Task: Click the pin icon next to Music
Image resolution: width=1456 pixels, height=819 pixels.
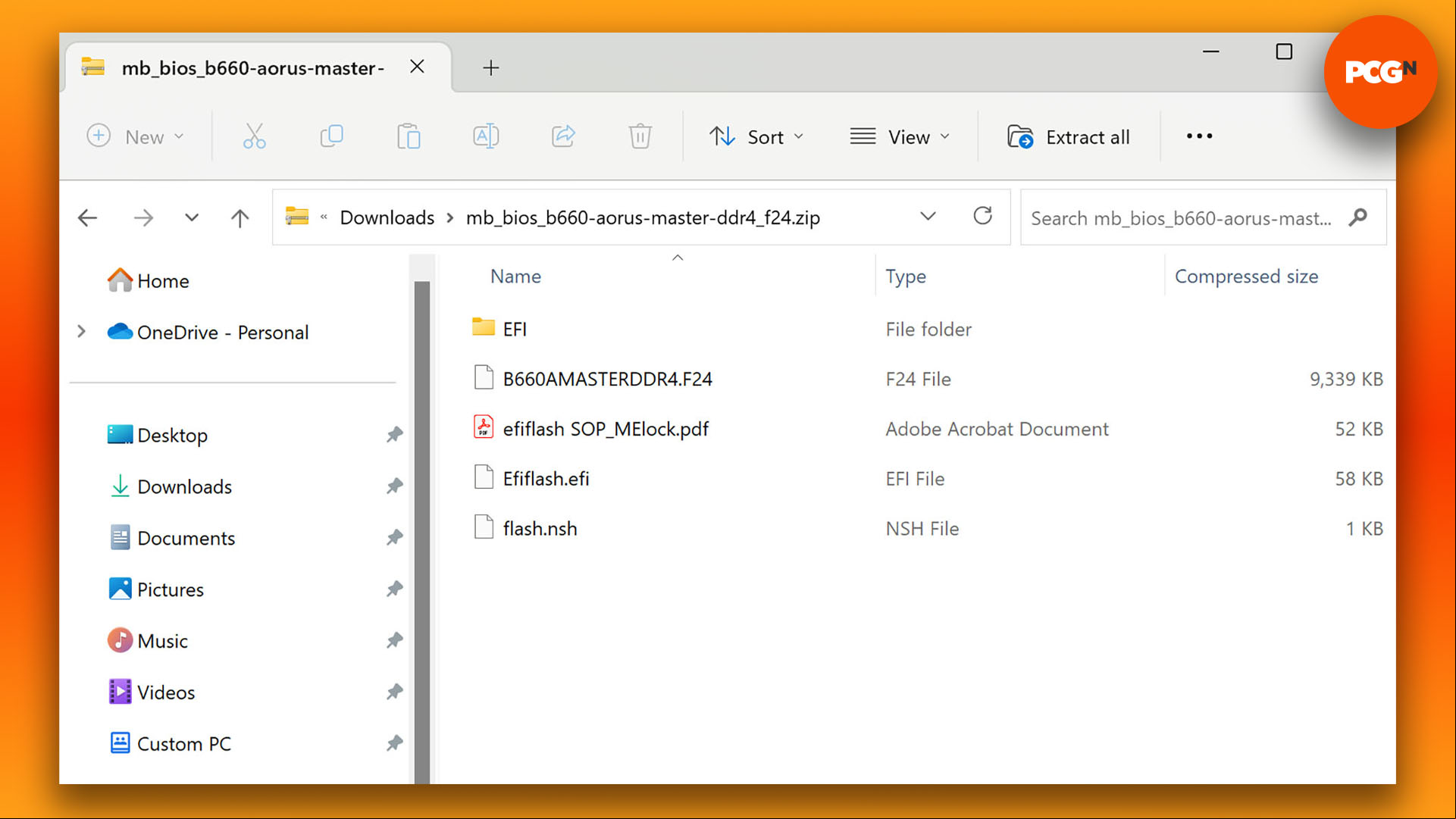Action: [x=394, y=641]
